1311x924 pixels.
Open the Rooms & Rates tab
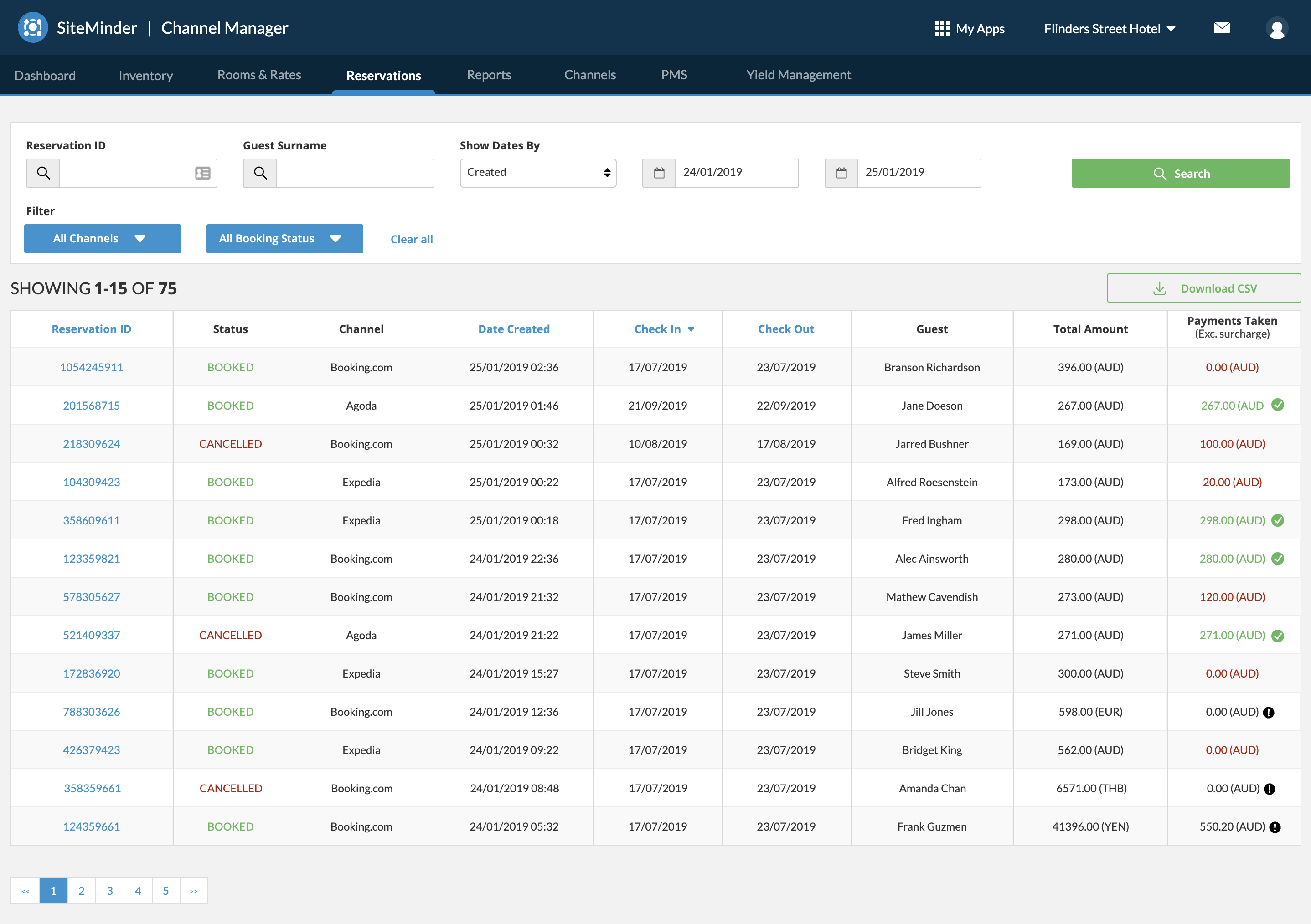259,75
